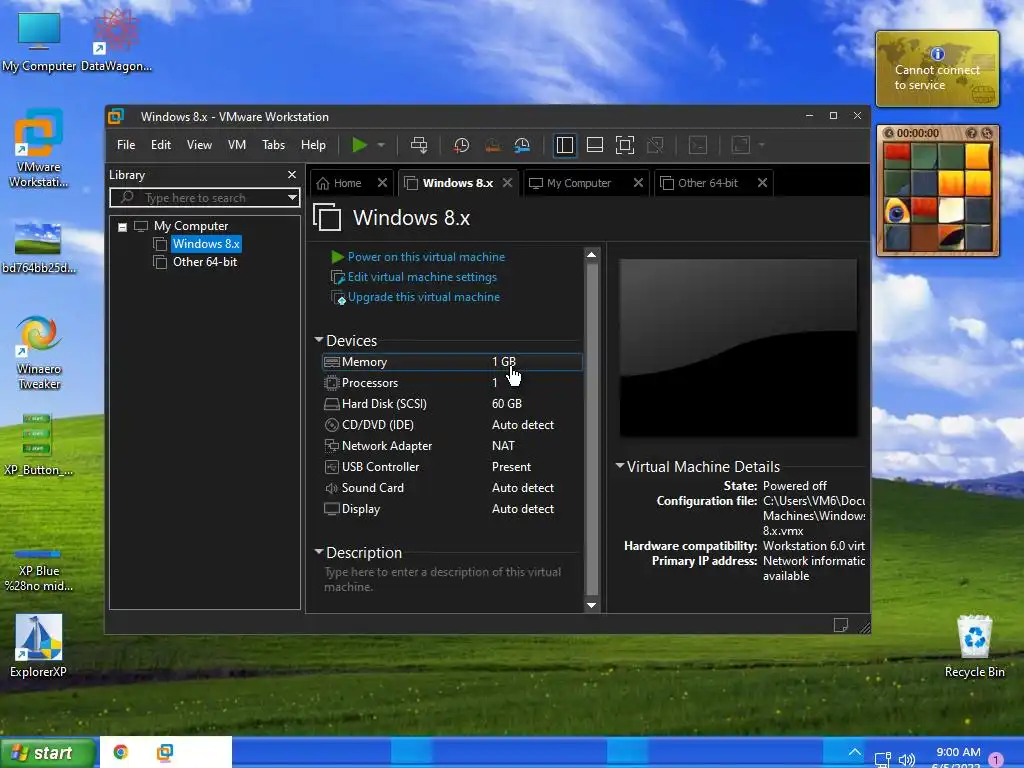Click the message log icon in the status bar
1024x768 pixels.
[841, 626]
